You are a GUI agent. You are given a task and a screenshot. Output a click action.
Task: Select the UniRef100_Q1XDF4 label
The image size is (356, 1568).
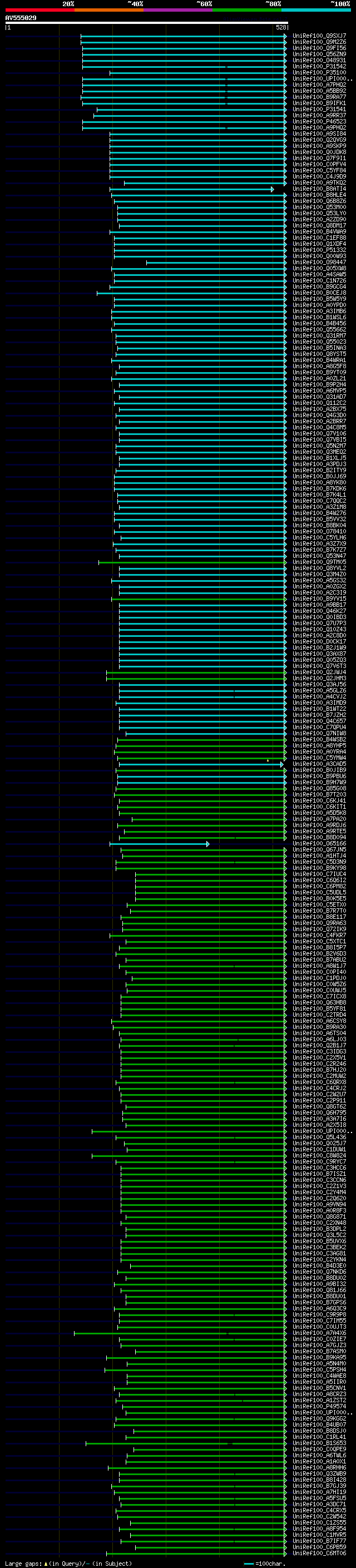coord(319,244)
